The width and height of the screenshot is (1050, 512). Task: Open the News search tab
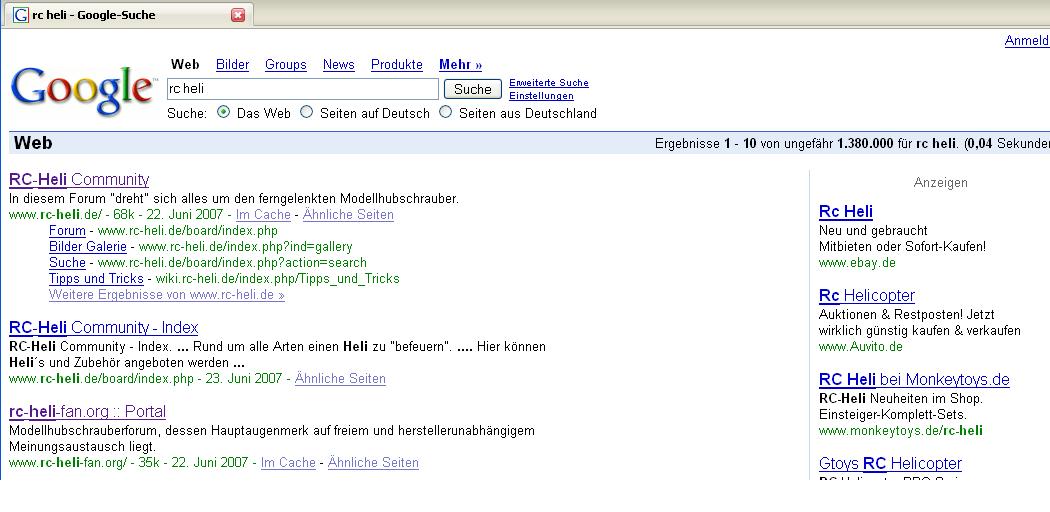pos(338,65)
